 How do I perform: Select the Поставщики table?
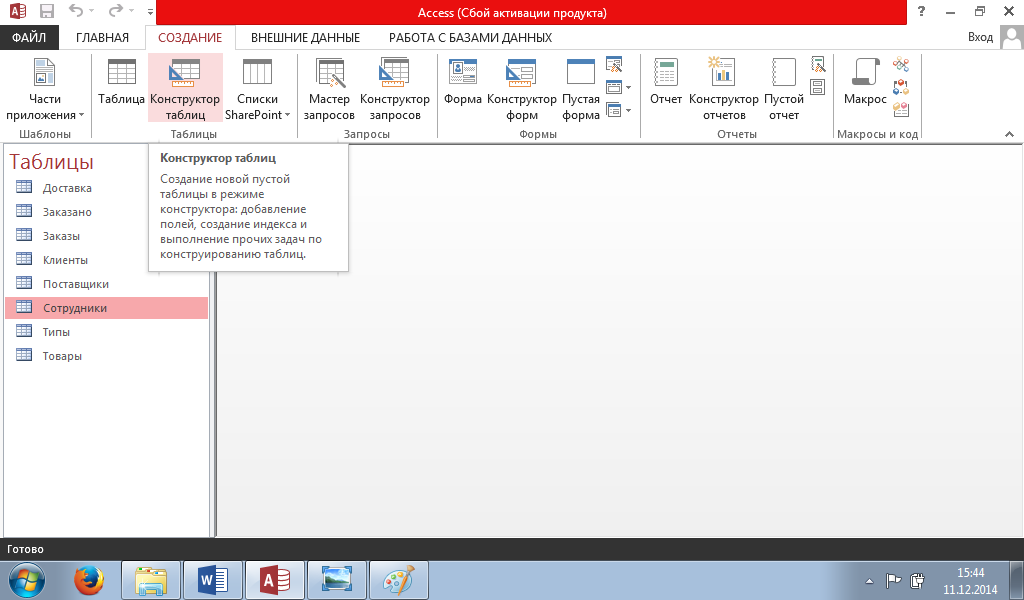106,284
